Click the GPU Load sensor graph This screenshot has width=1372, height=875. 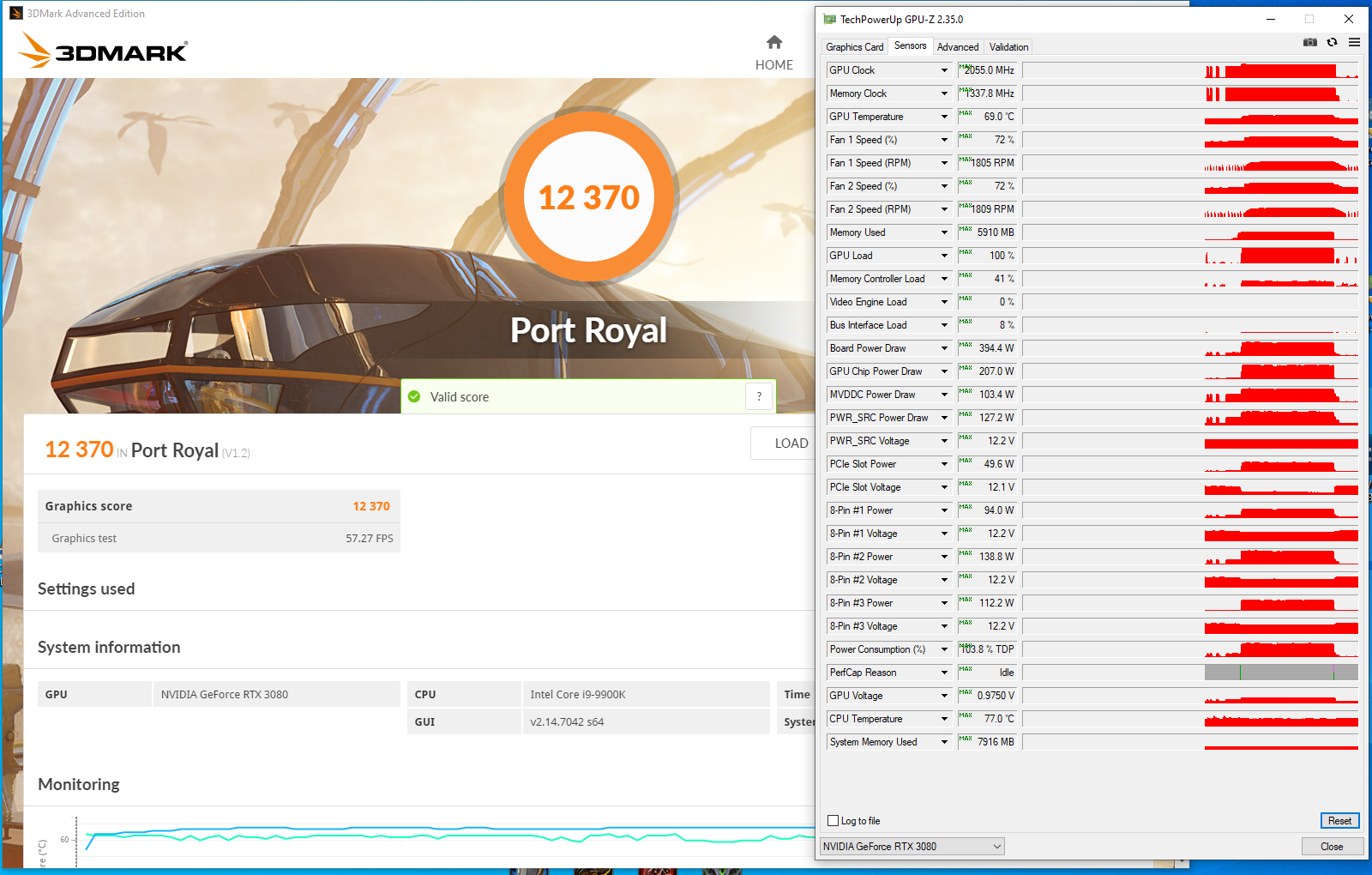point(1190,256)
